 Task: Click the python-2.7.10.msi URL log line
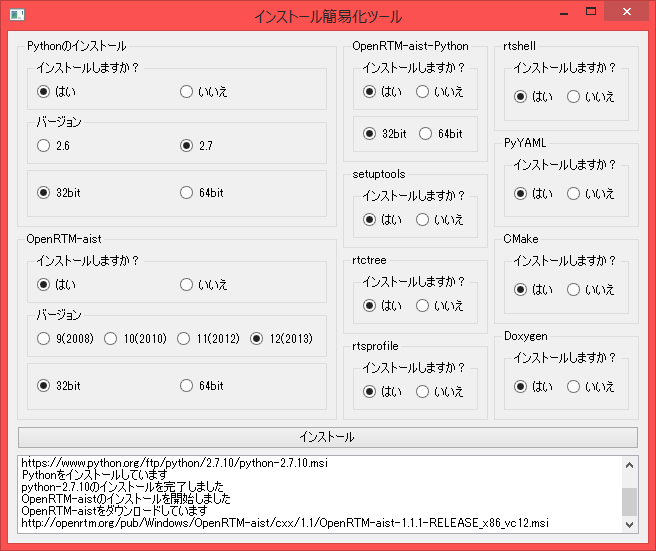click(174, 463)
